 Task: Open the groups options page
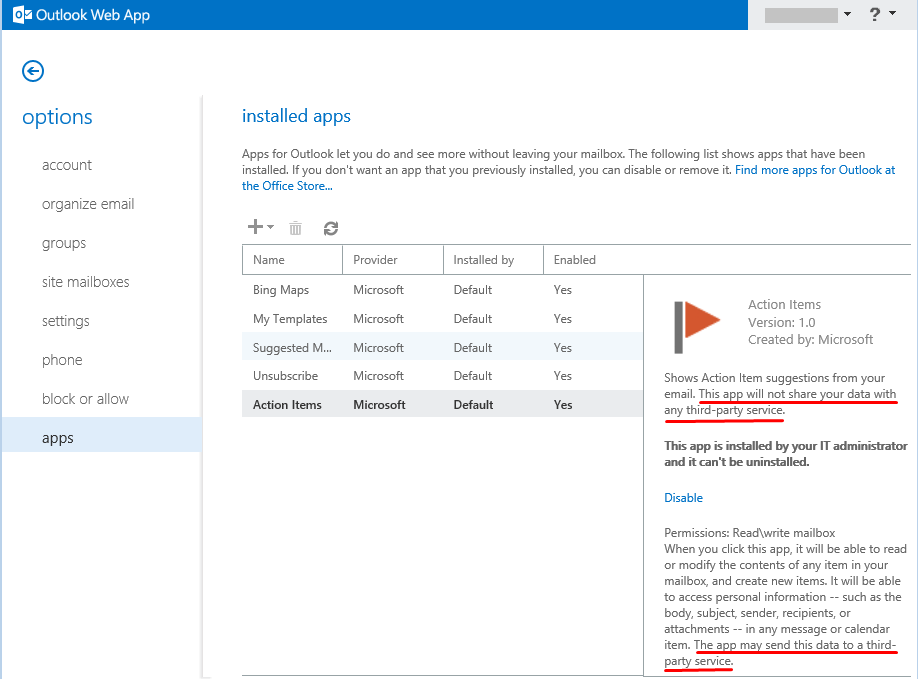point(64,243)
